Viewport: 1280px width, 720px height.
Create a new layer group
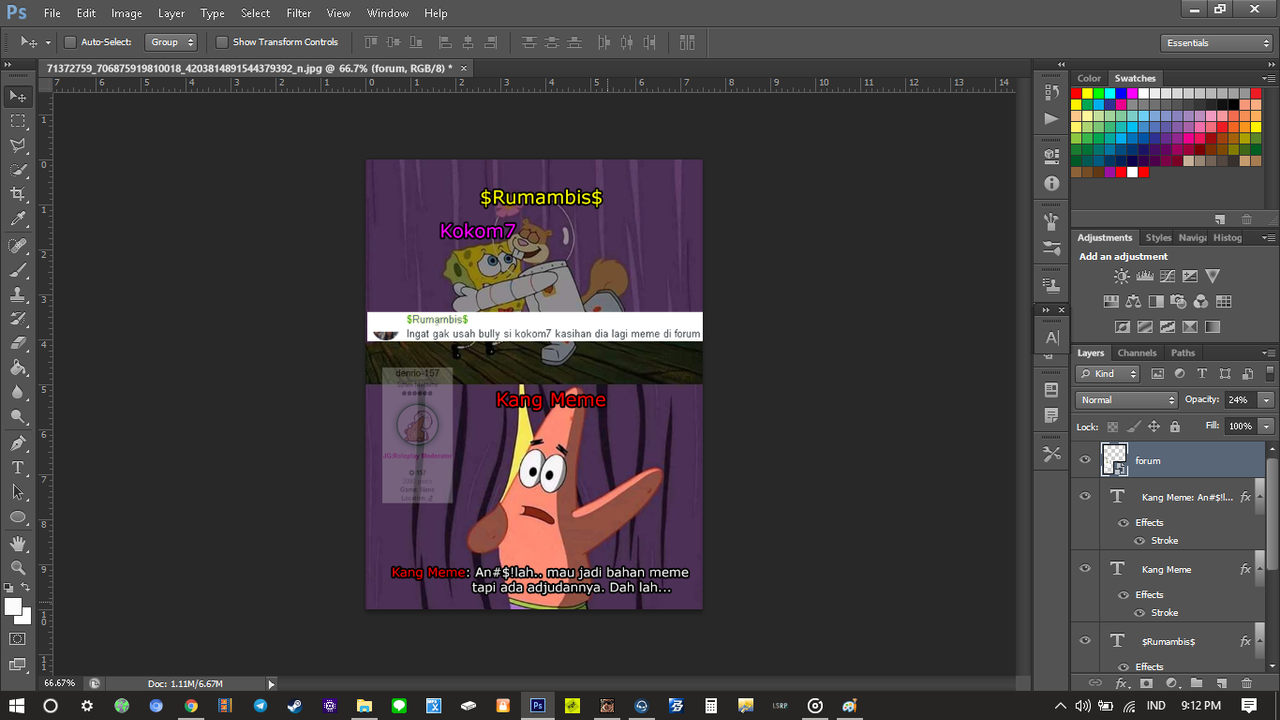click(x=1196, y=684)
